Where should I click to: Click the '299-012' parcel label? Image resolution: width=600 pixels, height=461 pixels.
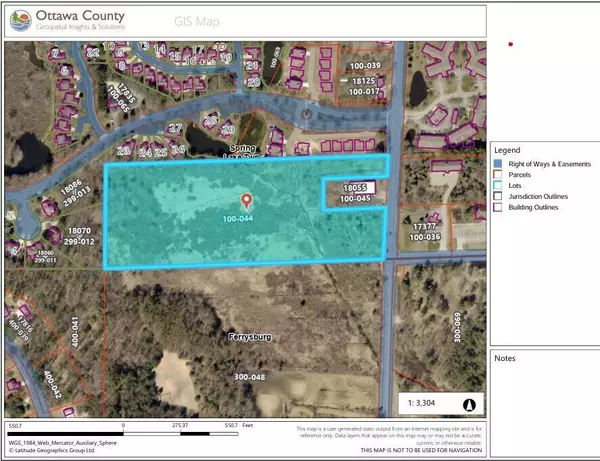coord(79,241)
